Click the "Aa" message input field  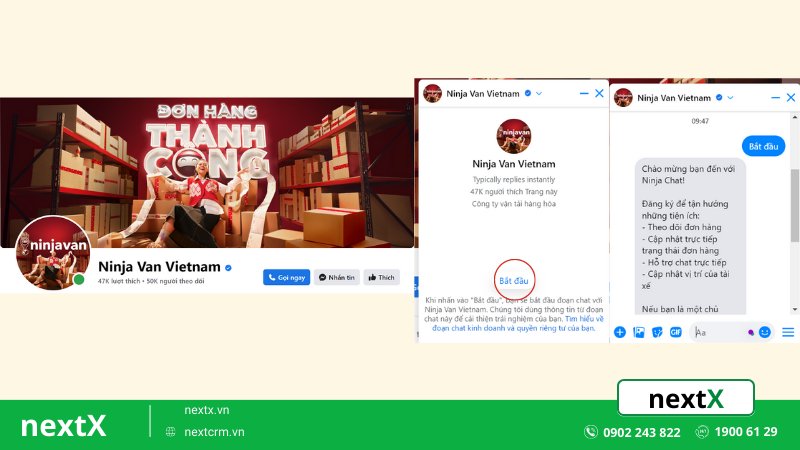point(720,332)
